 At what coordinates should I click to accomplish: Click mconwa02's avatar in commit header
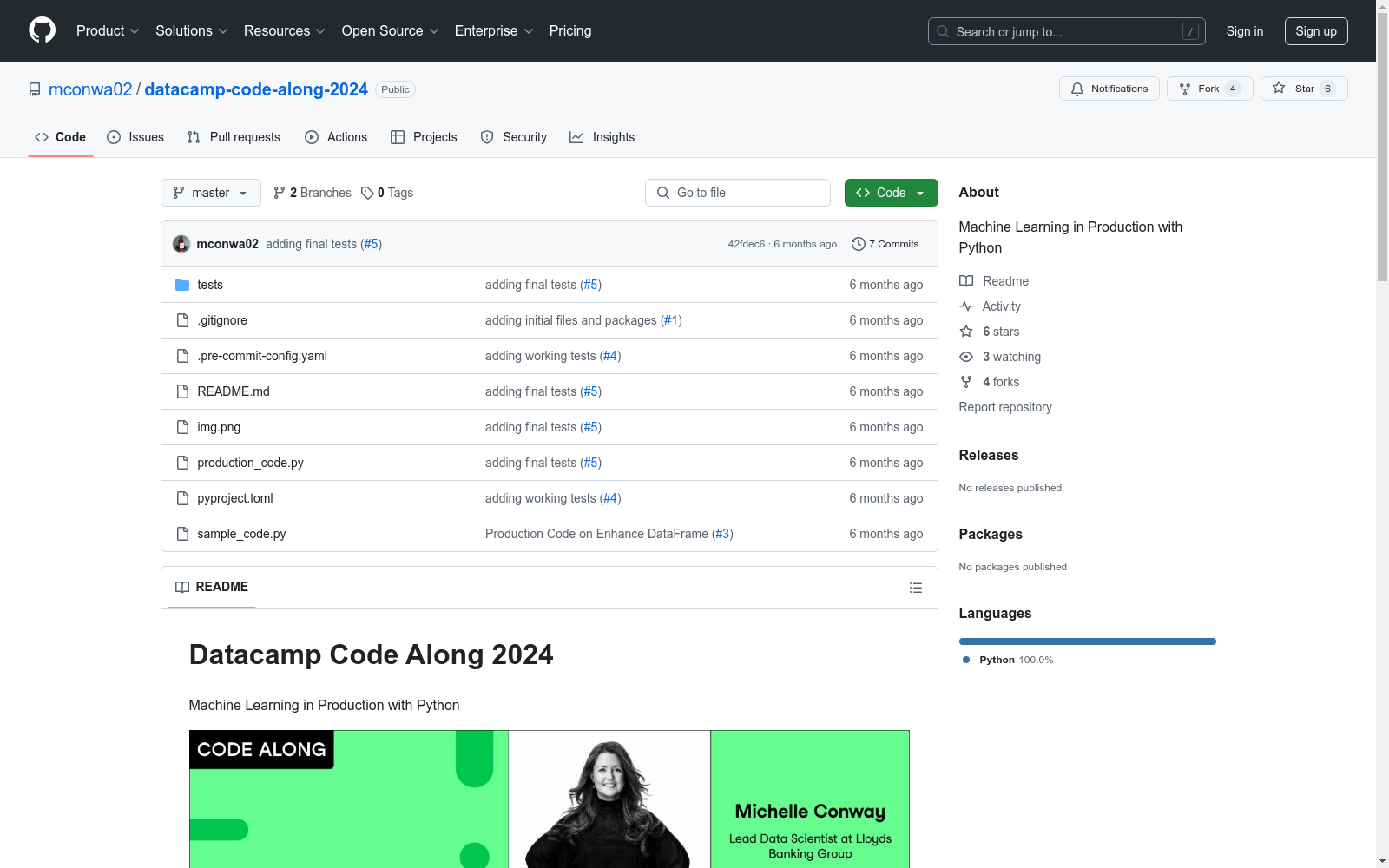(x=181, y=244)
